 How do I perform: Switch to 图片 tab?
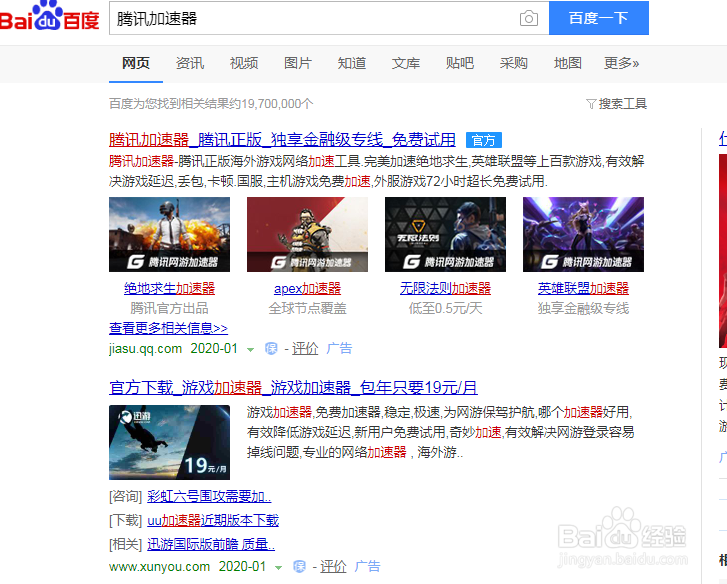tap(298, 63)
